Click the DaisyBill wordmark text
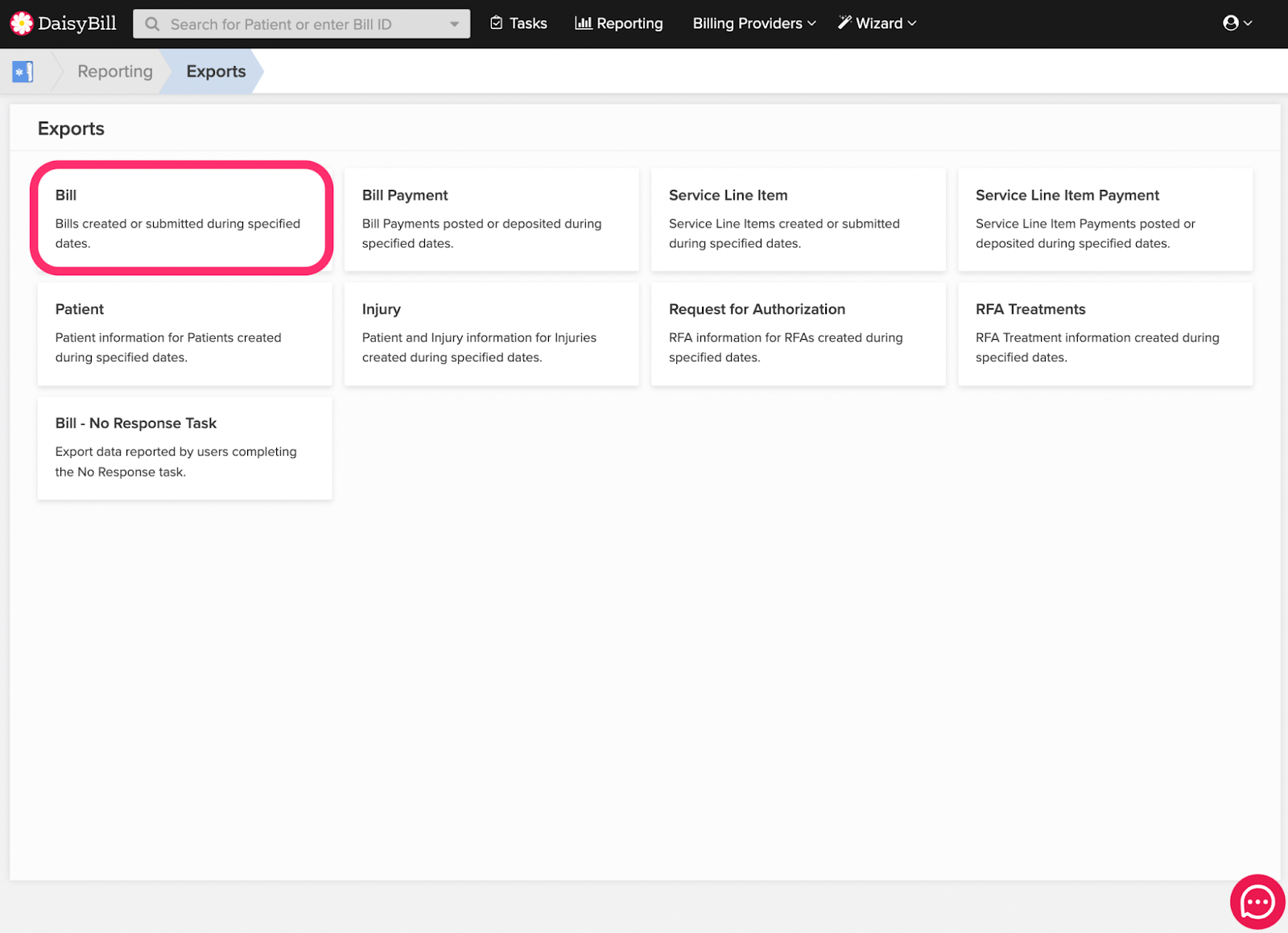The width and height of the screenshot is (1288, 933). [77, 23]
